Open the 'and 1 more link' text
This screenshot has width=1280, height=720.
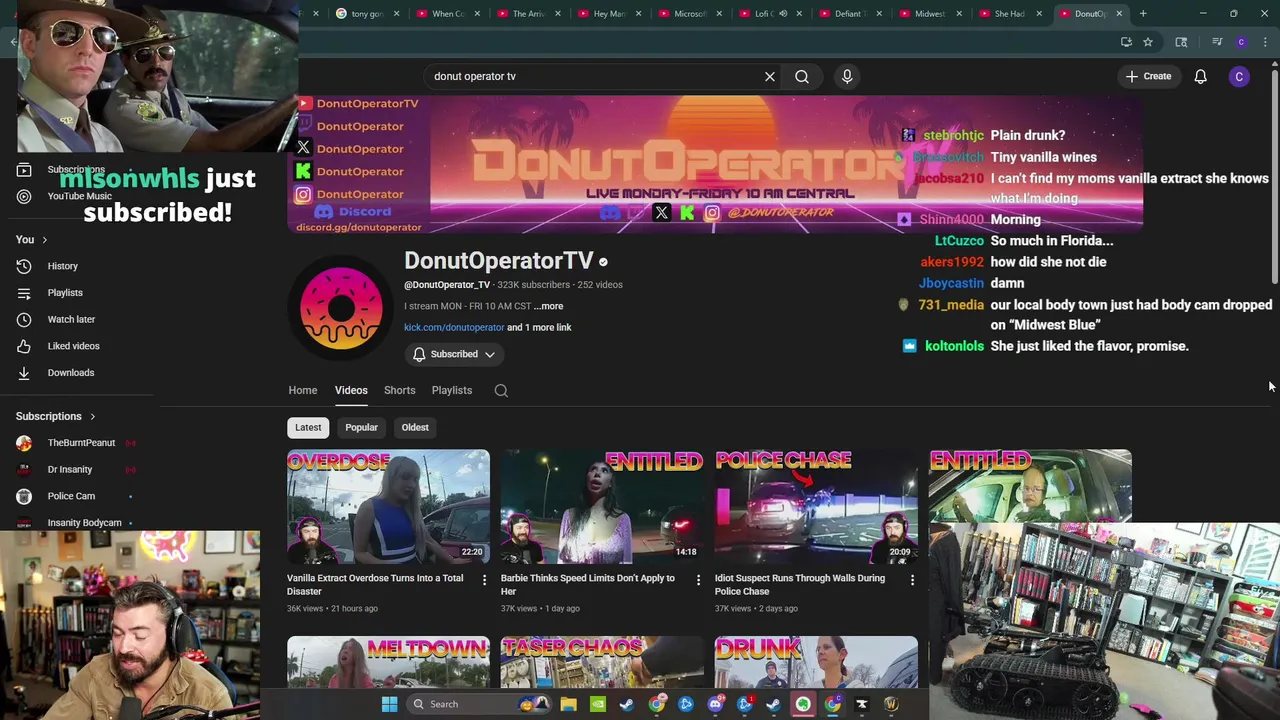point(539,327)
